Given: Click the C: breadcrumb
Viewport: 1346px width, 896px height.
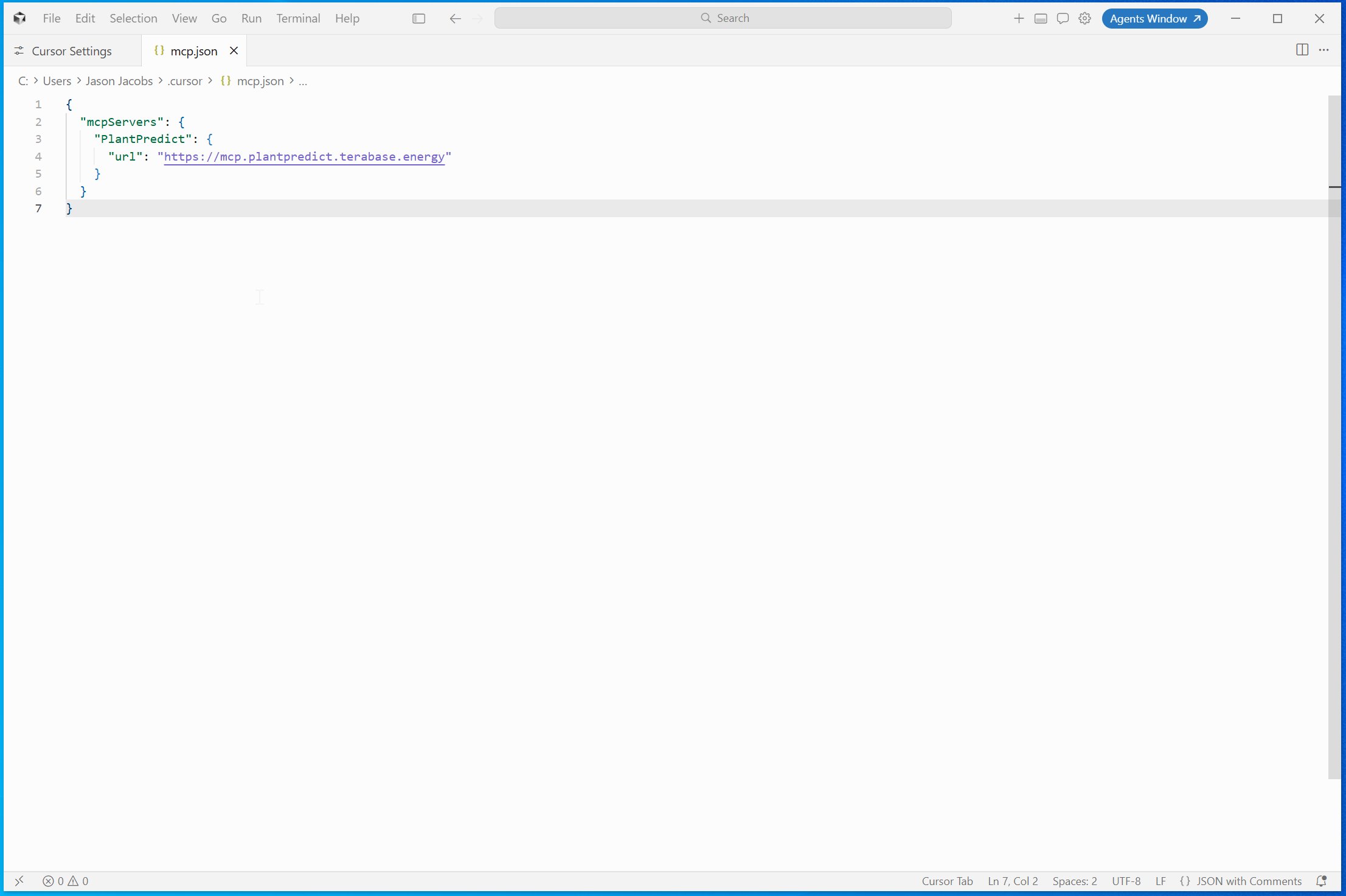Looking at the screenshot, I should click(x=23, y=81).
